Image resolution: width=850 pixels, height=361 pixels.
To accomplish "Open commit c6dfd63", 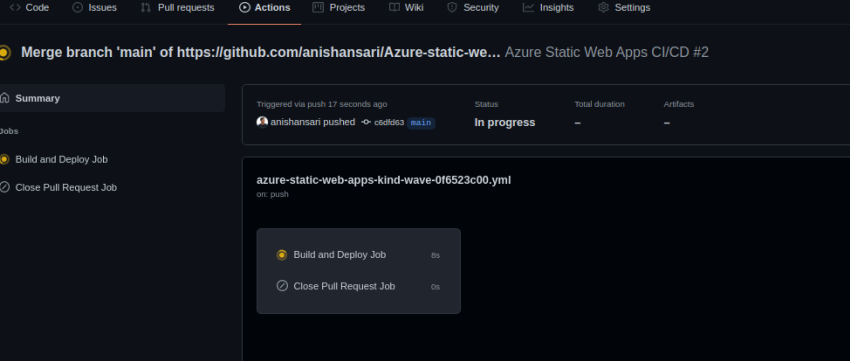I will coord(389,123).
